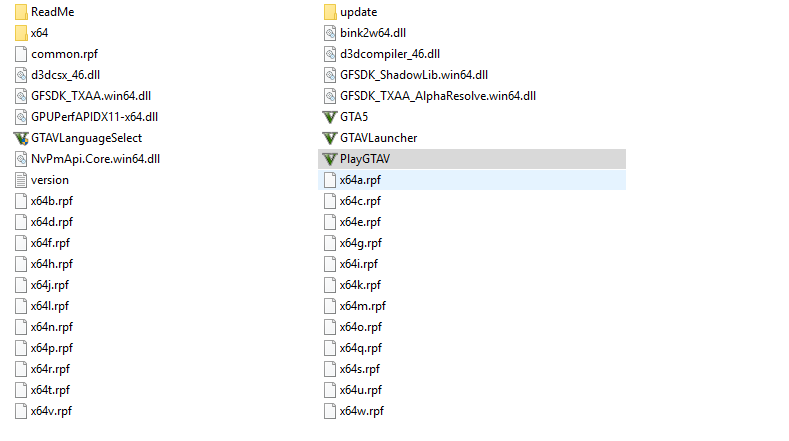Click the d3dcompiler_46.dll file icon

[x=330, y=54]
